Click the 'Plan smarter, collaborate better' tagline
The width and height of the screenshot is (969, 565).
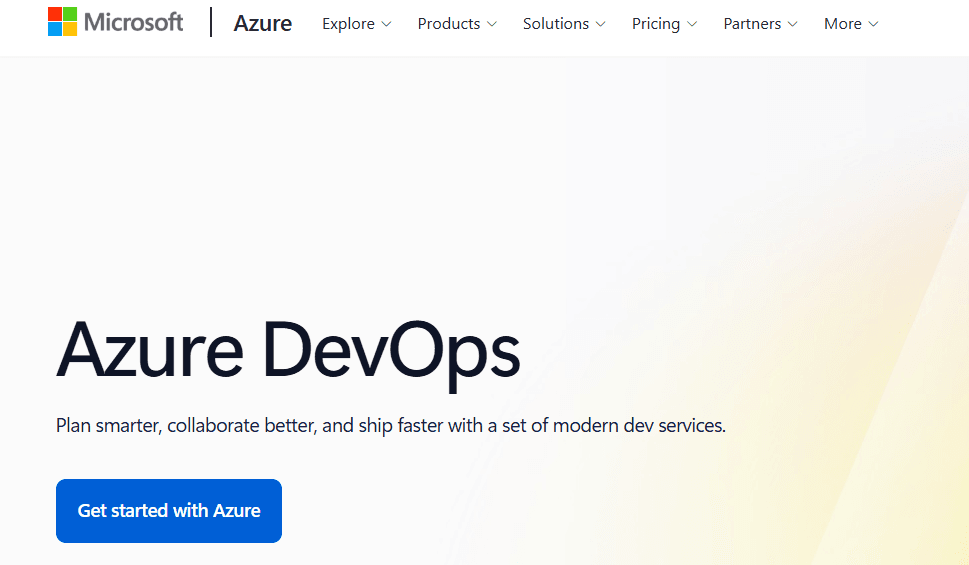point(391,425)
